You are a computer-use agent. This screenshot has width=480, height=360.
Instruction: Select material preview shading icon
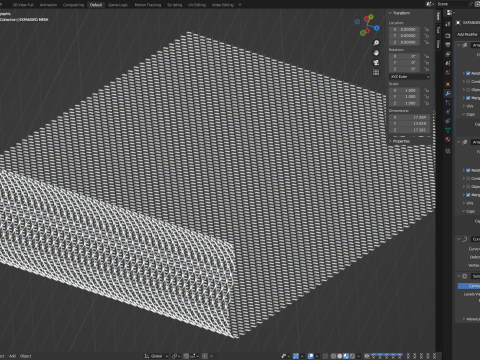[x=346, y=356]
